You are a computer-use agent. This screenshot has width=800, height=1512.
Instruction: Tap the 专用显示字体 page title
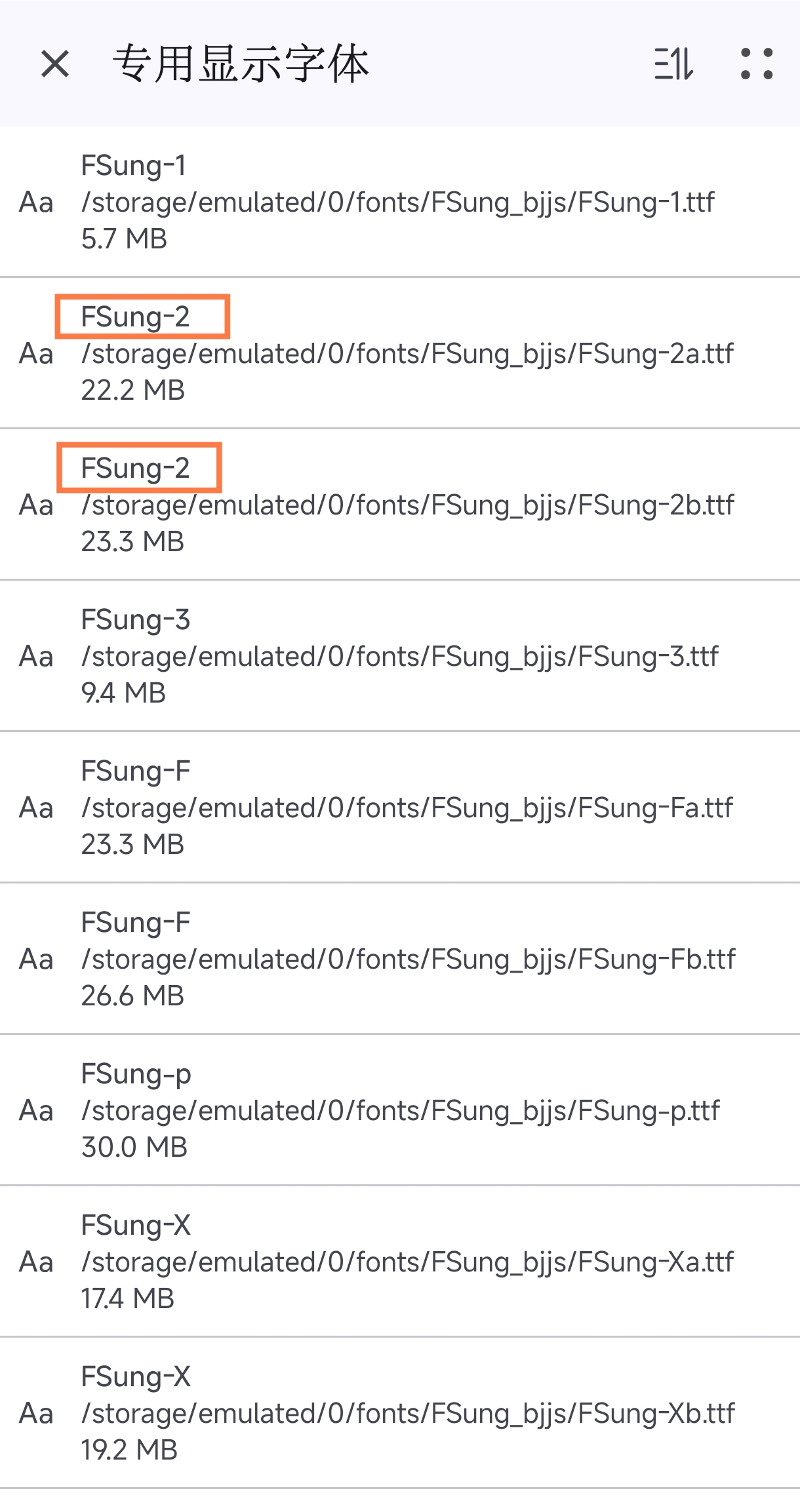(241, 64)
